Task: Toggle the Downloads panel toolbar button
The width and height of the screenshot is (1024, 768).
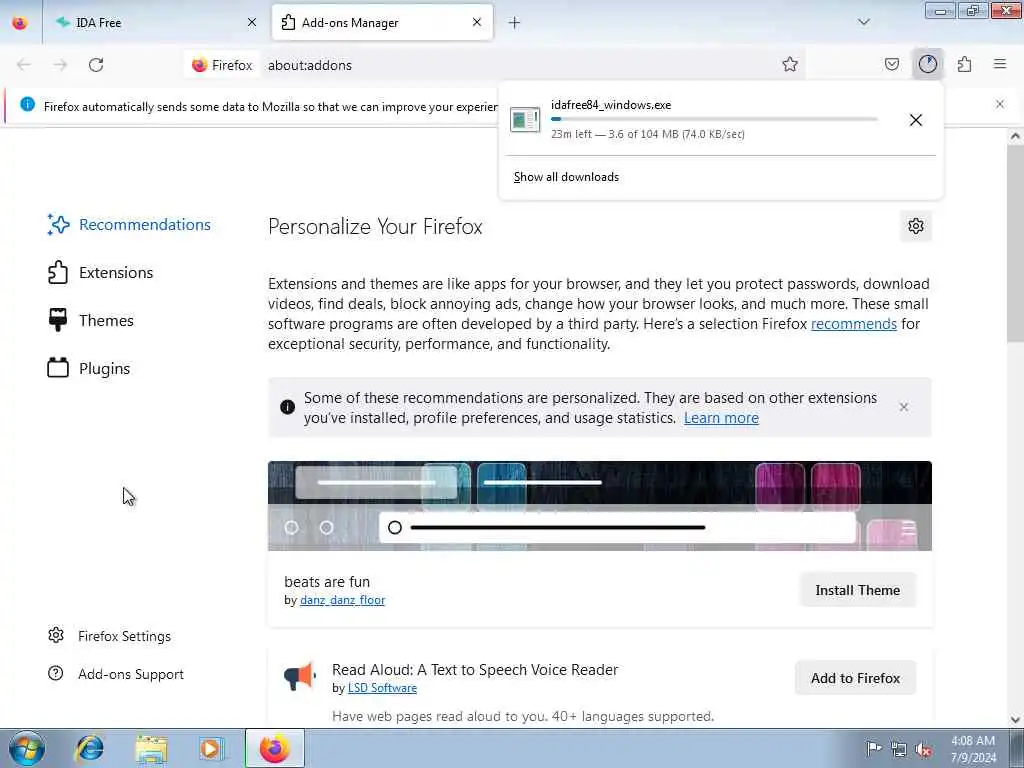Action: pyautogui.click(x=927, y=64)
